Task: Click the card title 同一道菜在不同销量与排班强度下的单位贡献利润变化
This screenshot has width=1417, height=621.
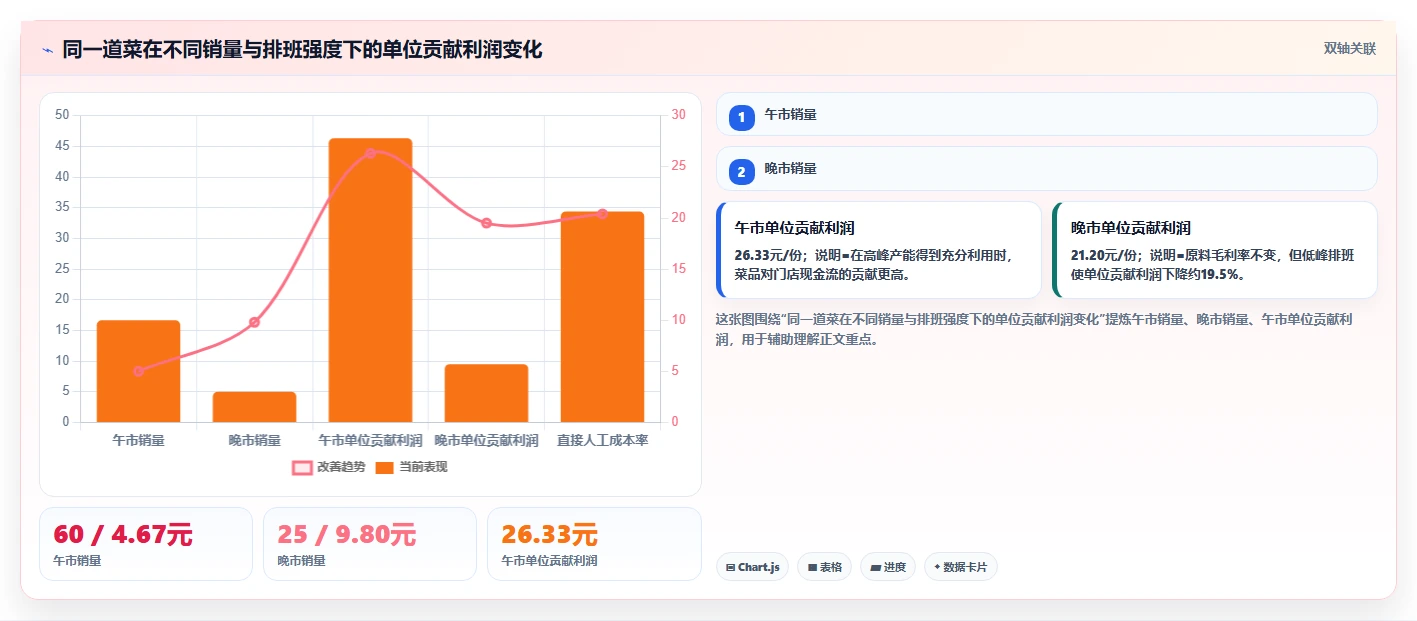Action: click(302, 50)
